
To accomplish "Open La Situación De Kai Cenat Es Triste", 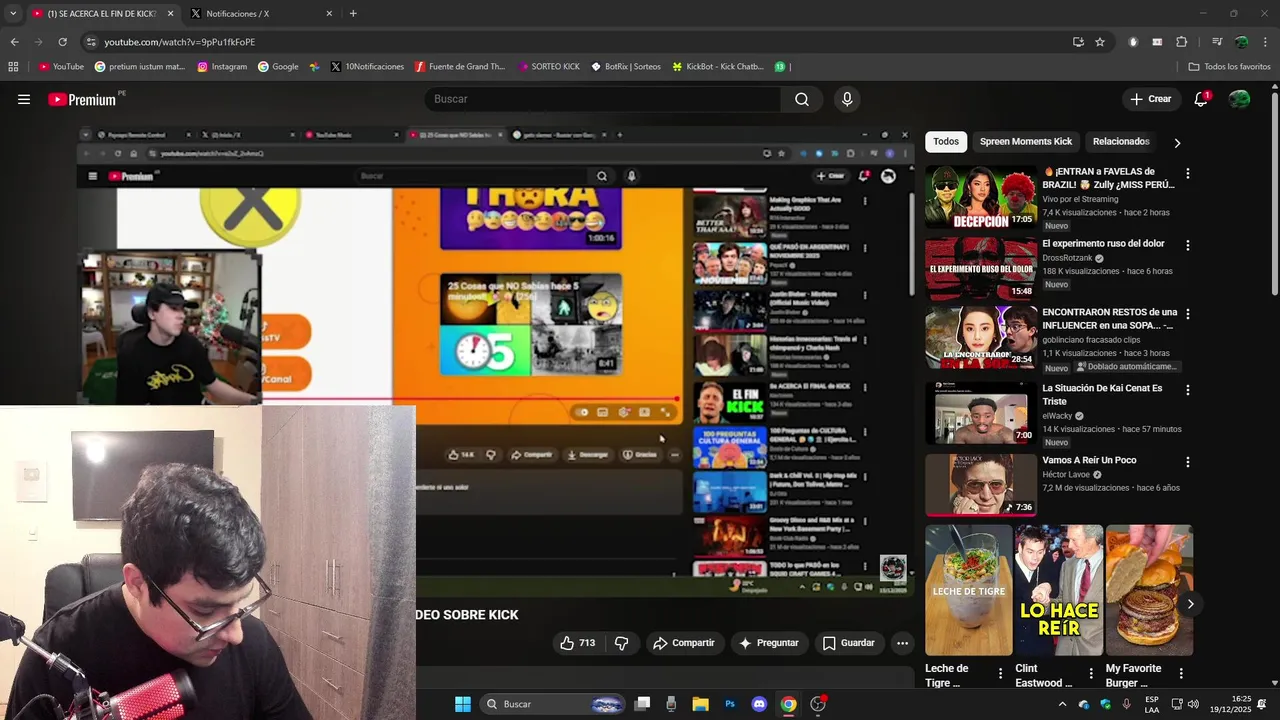I will click(1102, 395).
